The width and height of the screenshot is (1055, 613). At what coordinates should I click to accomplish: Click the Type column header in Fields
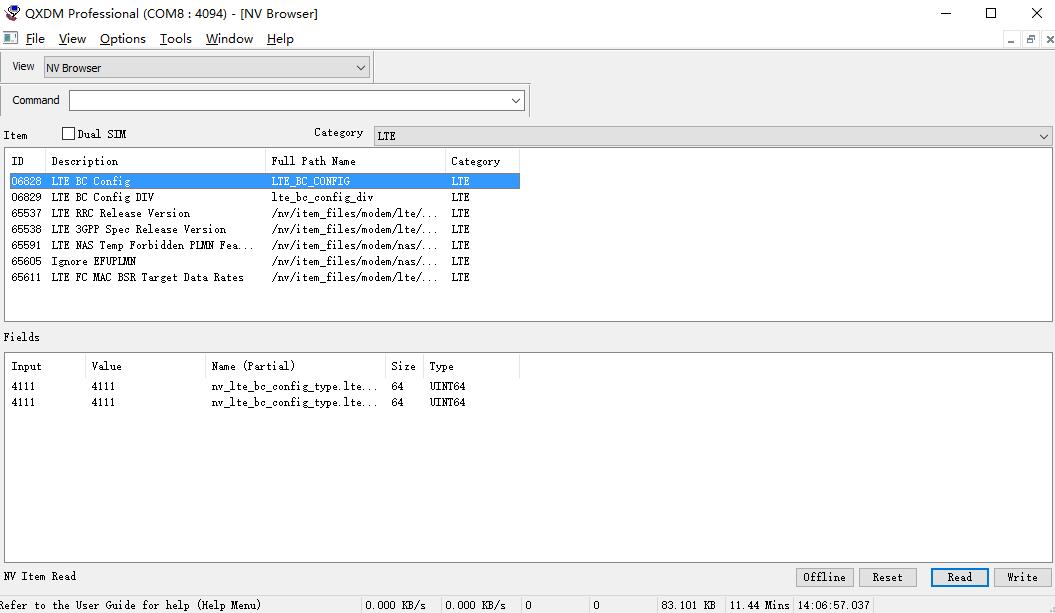[471, 367]
